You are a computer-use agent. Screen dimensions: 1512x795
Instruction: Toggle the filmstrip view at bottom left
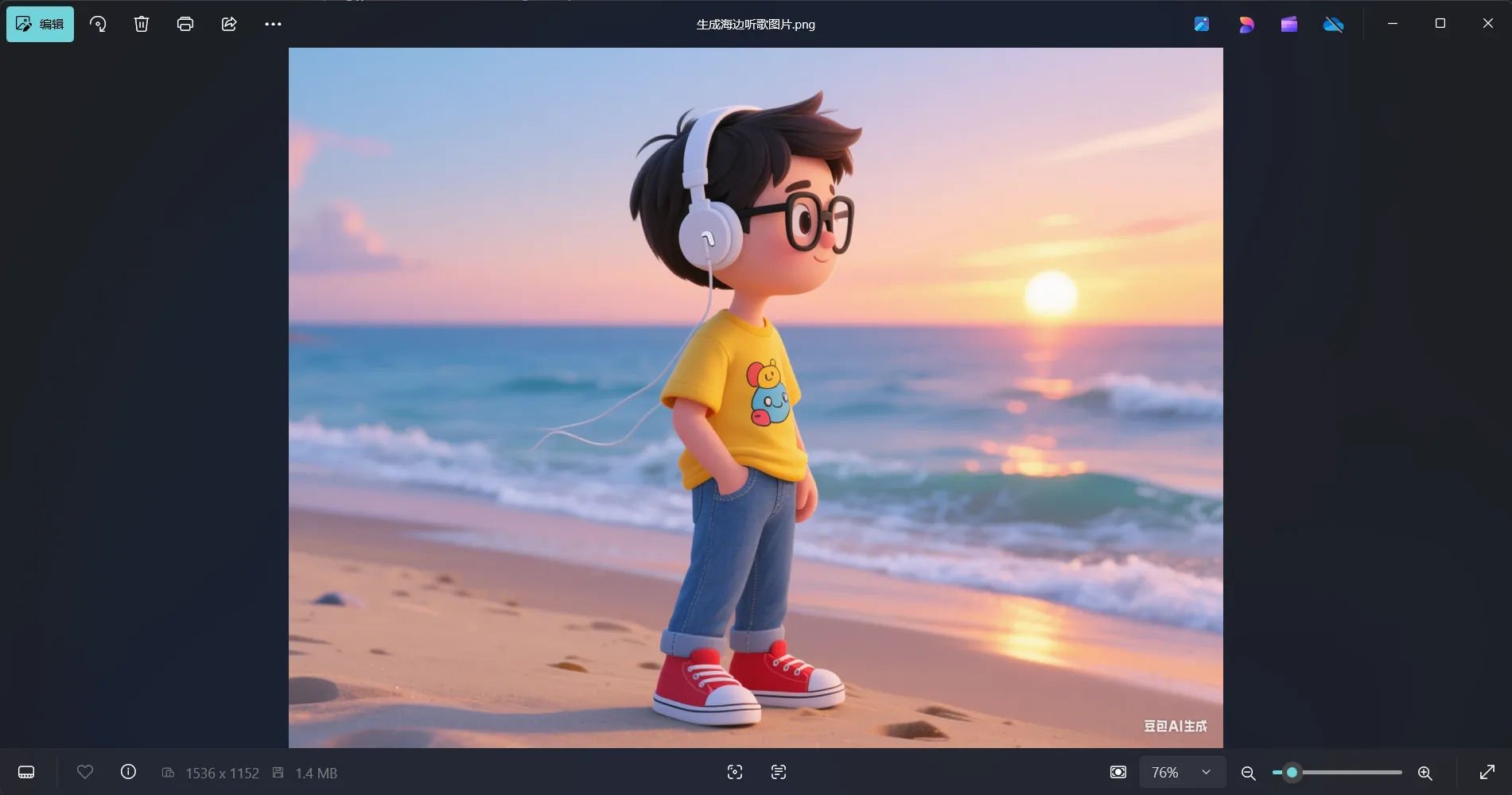(x=26, y=772)
